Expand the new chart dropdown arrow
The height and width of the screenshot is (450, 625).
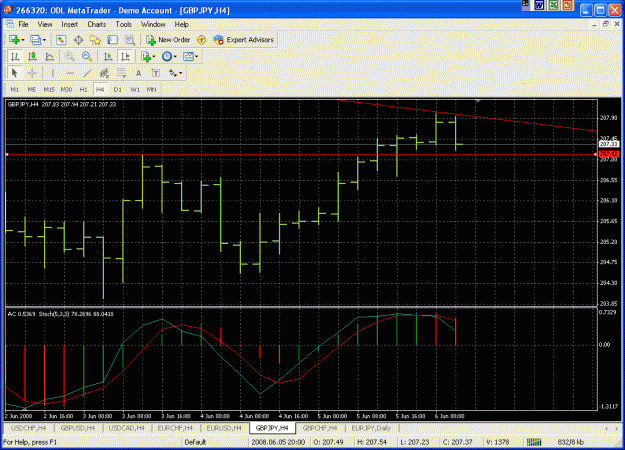click(22, 40)
